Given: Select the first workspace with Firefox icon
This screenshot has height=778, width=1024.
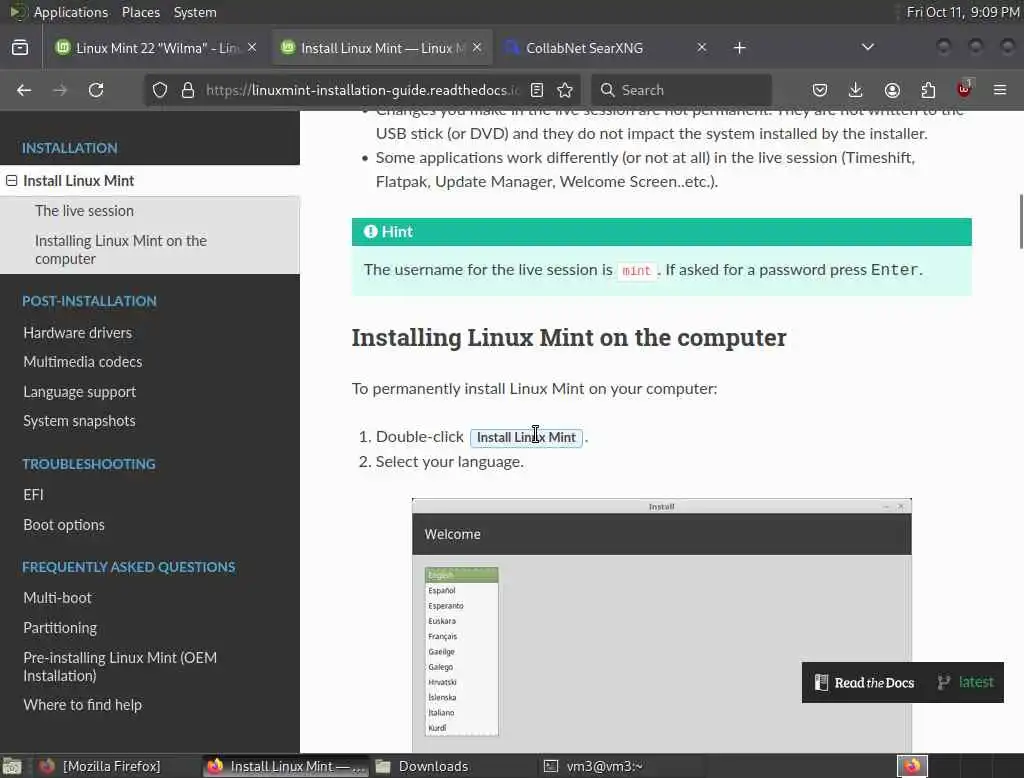Looking at the screenshot, I should [x=912, y=766].
